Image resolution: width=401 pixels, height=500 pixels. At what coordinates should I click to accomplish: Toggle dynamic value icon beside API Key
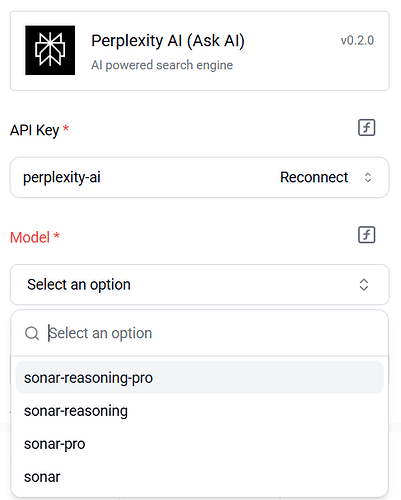(367, 128)
